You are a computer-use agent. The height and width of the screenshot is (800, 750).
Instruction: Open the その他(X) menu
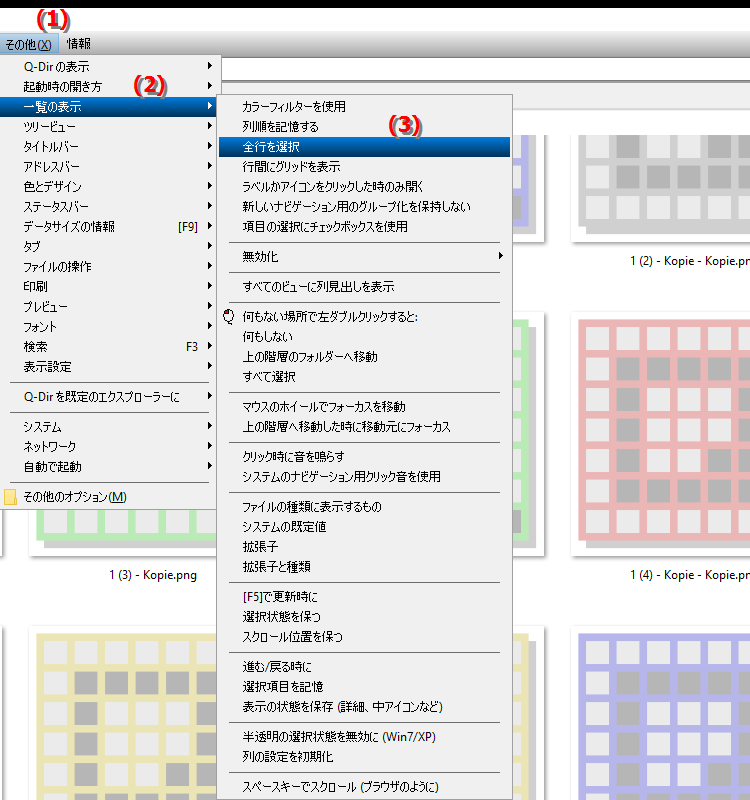(29, 44)
